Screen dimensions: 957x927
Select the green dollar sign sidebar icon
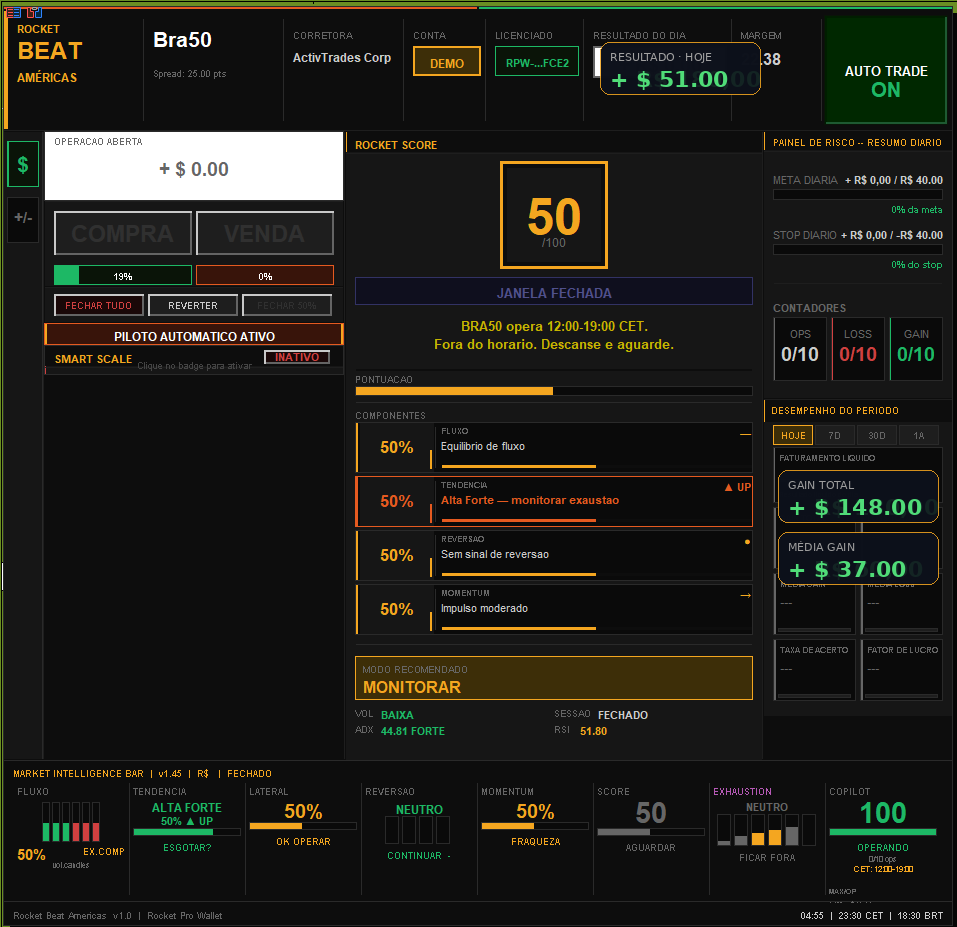pyautogui.click(x=23, y=164)
